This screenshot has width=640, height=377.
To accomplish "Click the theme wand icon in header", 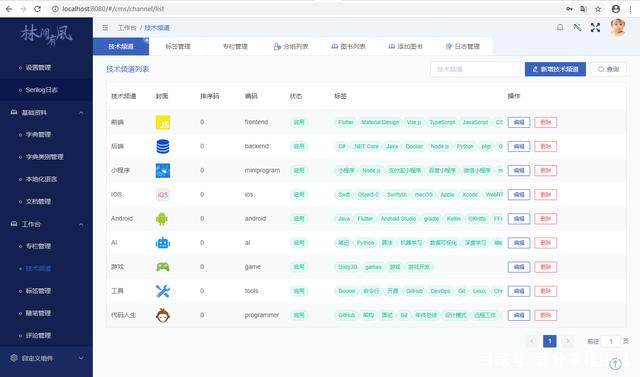I will [x=577, y=27].
